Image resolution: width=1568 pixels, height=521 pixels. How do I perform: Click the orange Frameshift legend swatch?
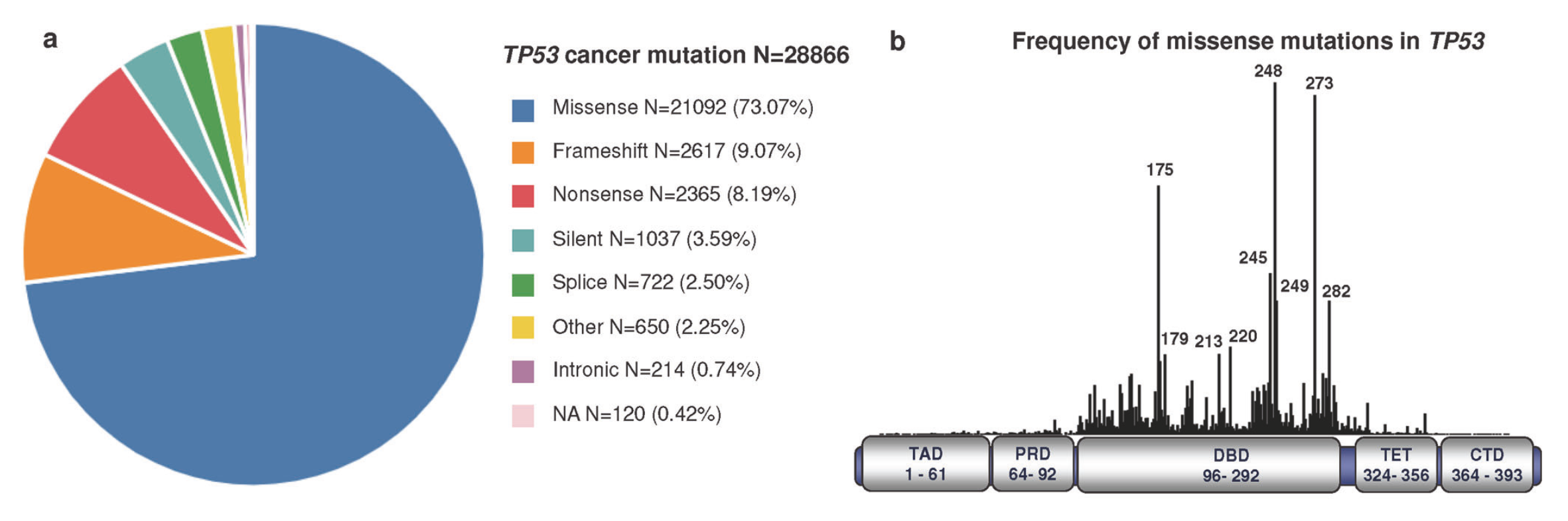click(x=523, y=153)
